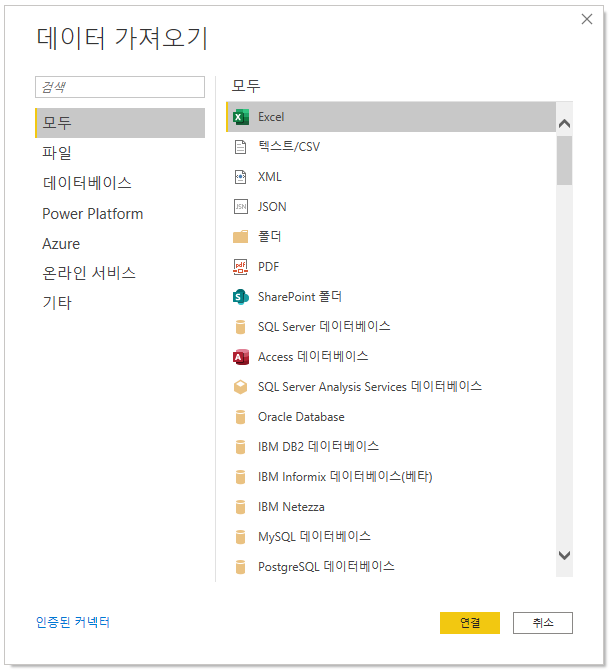Select the Access 데이터베이스 label
Viewport: 610px width, 672px height.
(313, 357)
